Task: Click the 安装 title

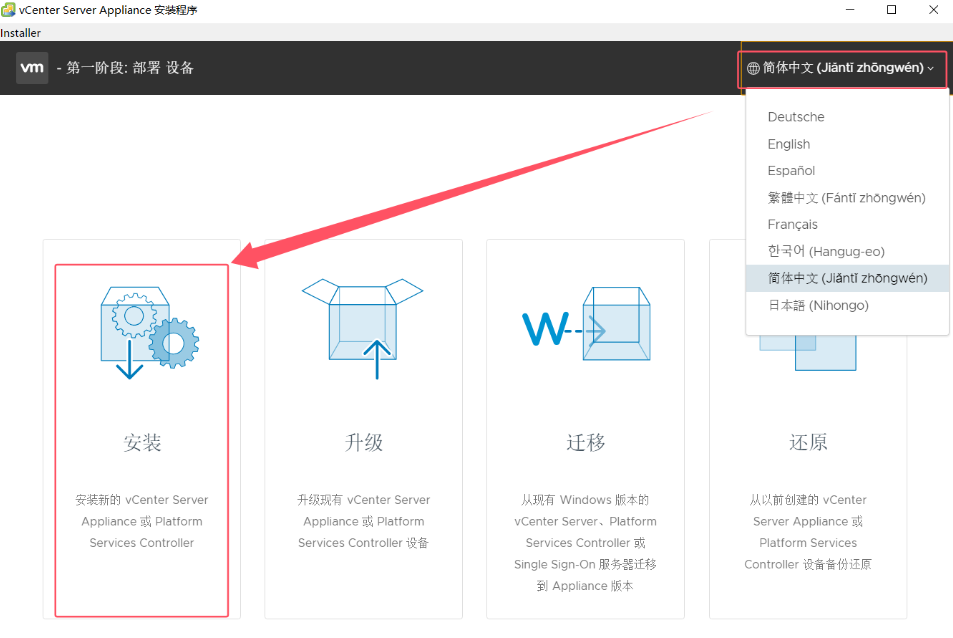Action: [x=142, y=442]
